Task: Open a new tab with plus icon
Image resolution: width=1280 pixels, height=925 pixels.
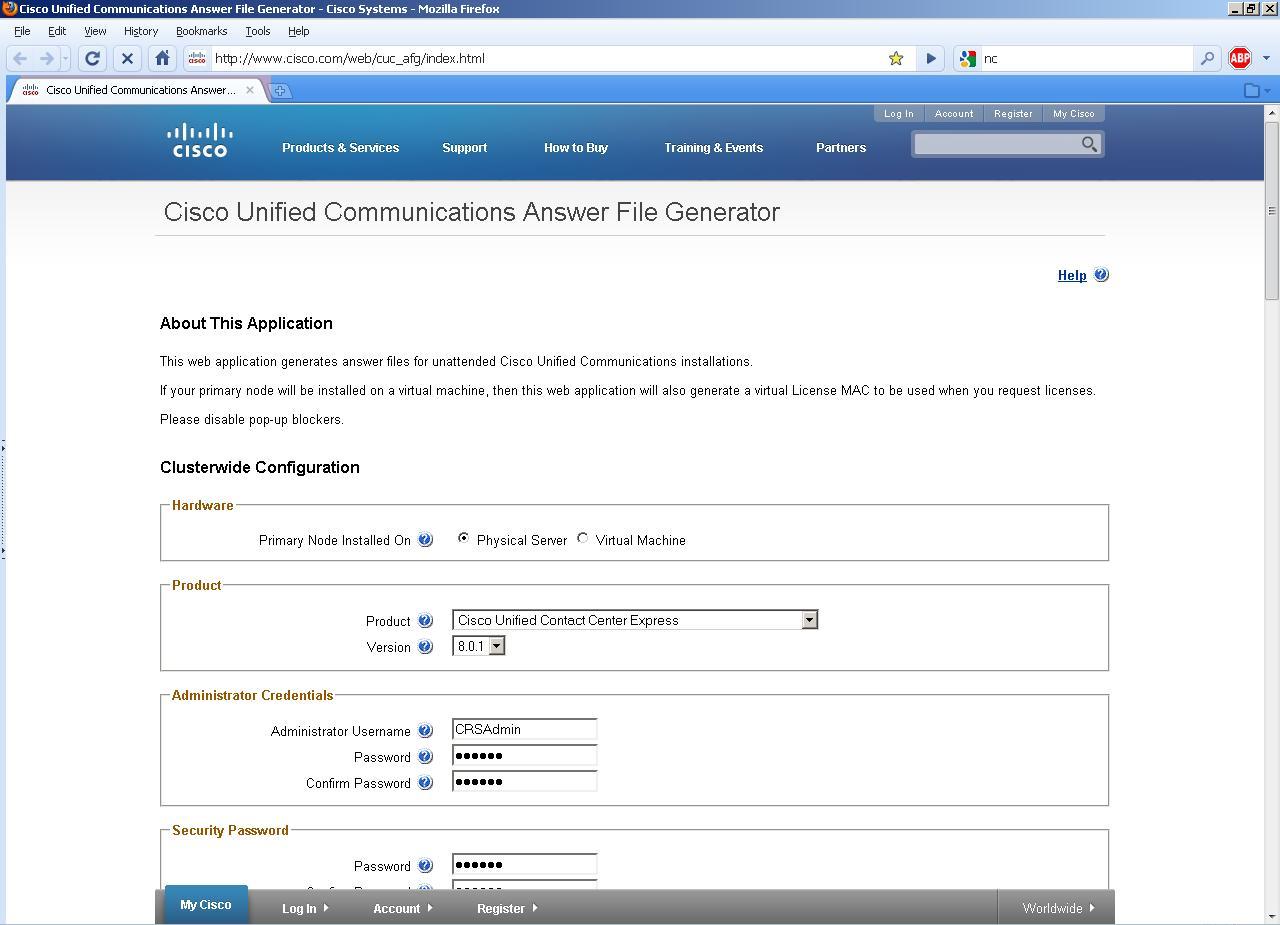Action: (281, 90)
